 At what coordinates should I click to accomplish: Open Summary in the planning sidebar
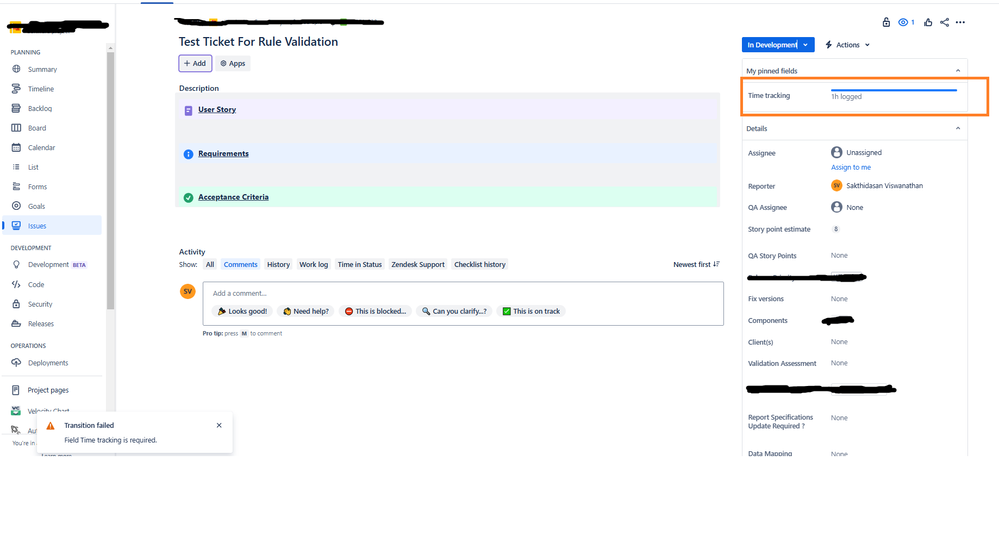tap(42, 69)
